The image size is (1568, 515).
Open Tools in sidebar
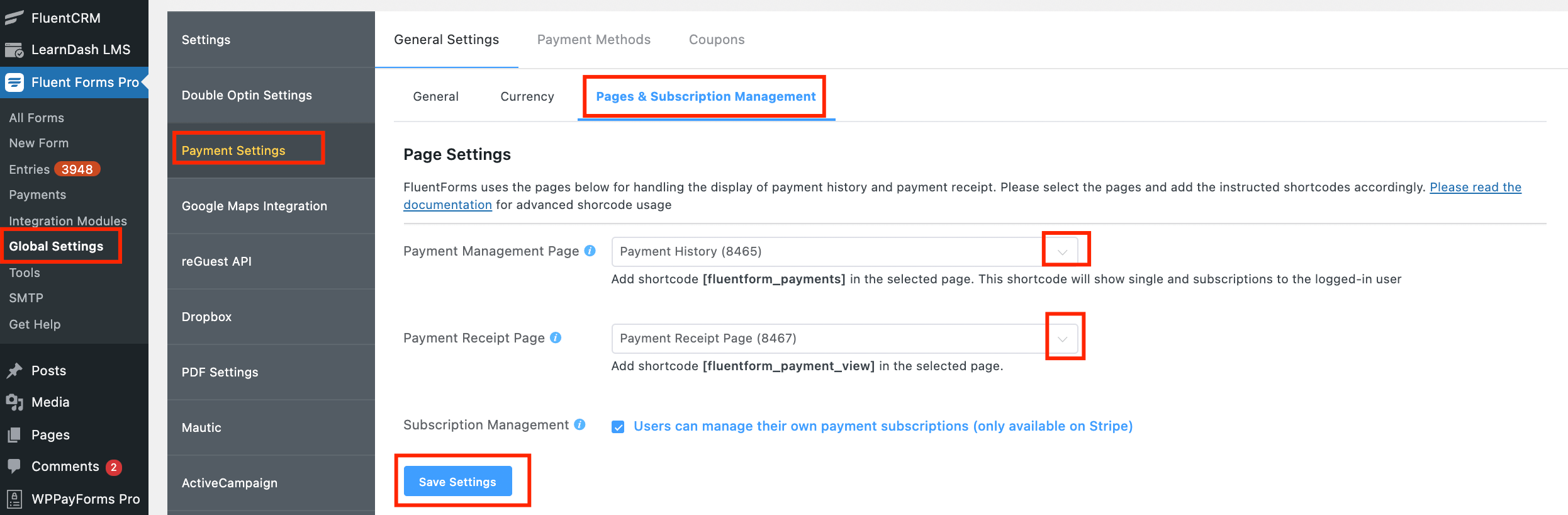25,273
